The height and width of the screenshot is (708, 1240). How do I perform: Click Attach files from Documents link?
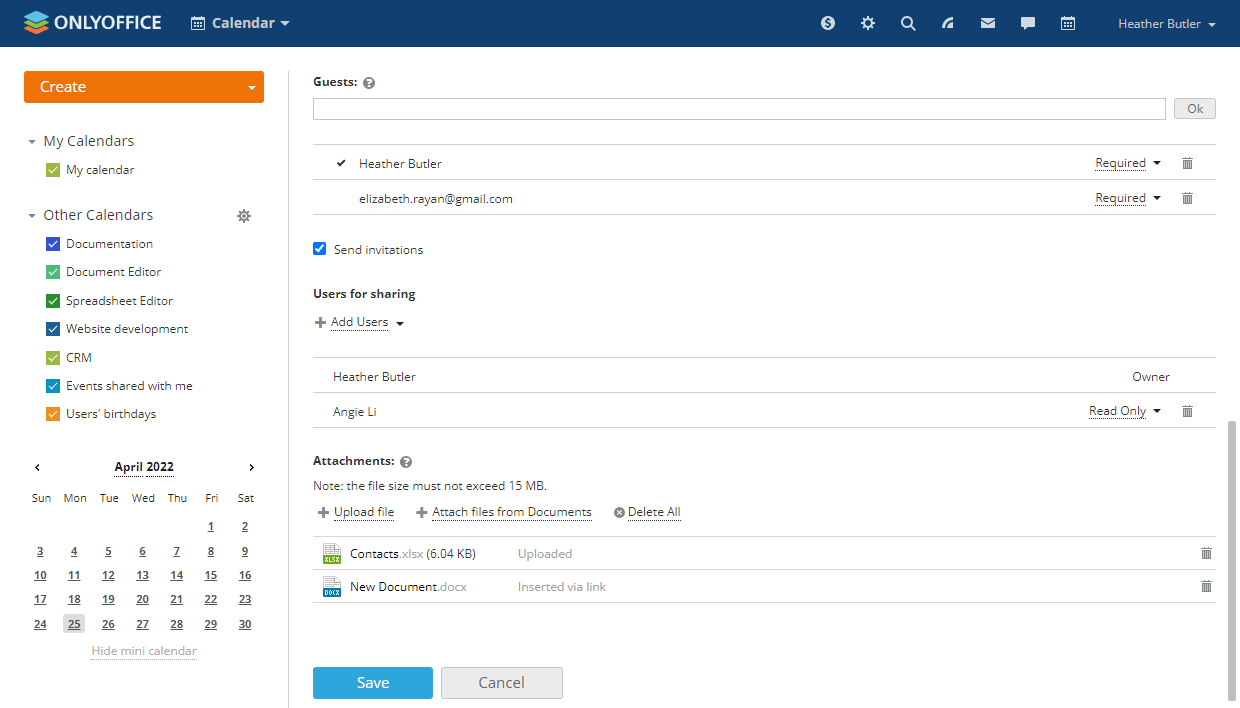[x=511, y=512]
